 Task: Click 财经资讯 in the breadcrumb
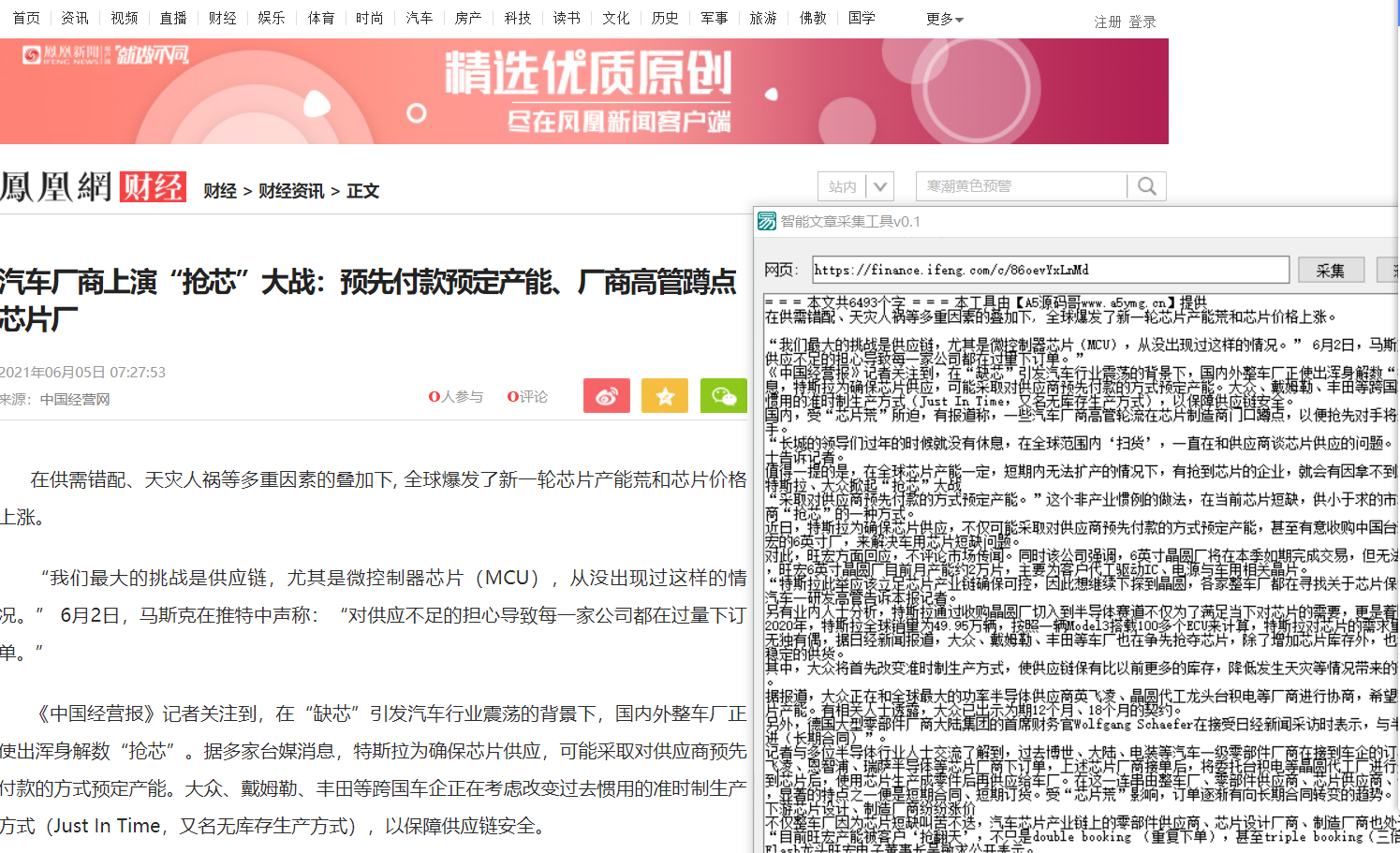click(291, 191)
